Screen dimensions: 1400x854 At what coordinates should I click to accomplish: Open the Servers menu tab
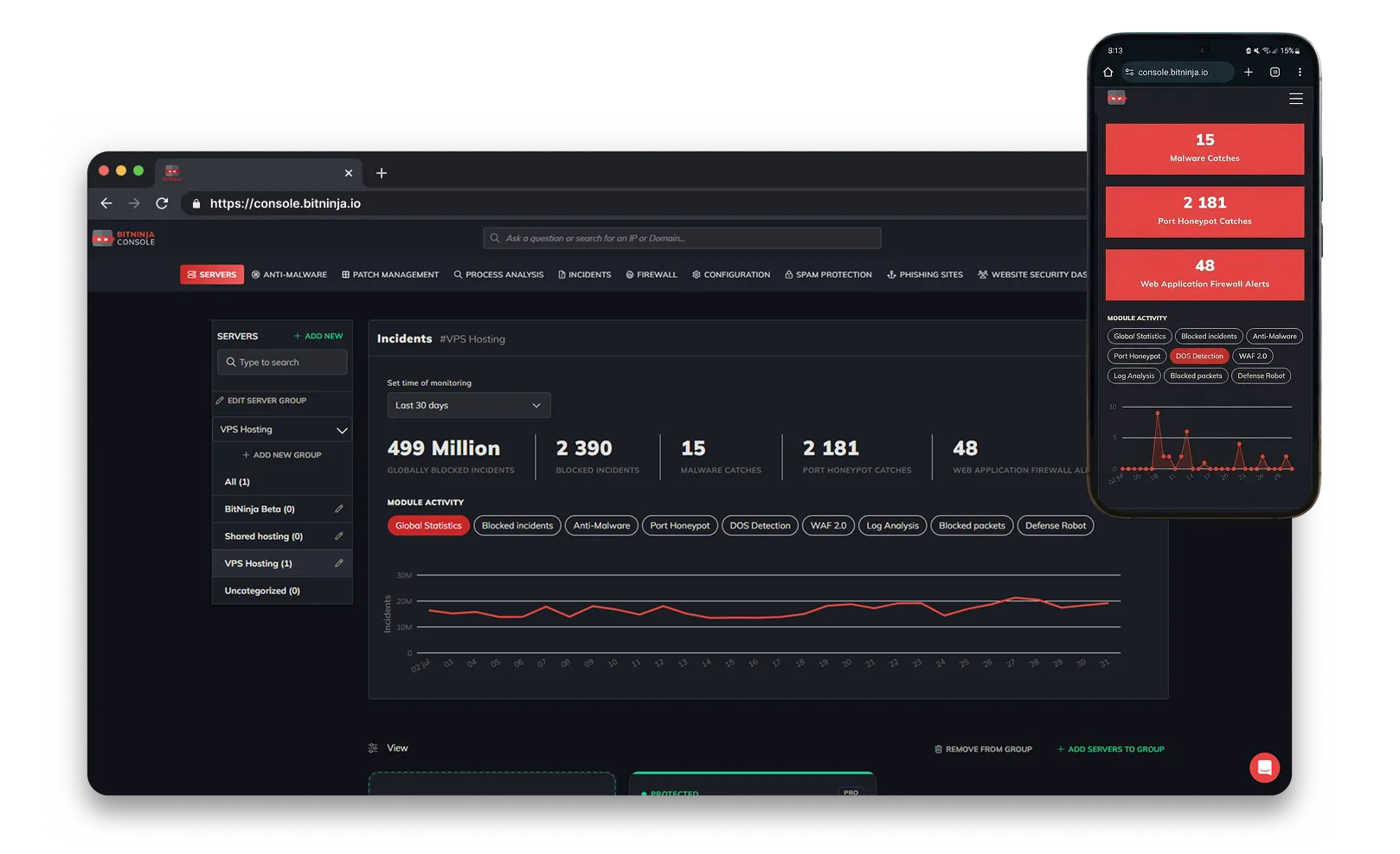(x=212, y=274)
